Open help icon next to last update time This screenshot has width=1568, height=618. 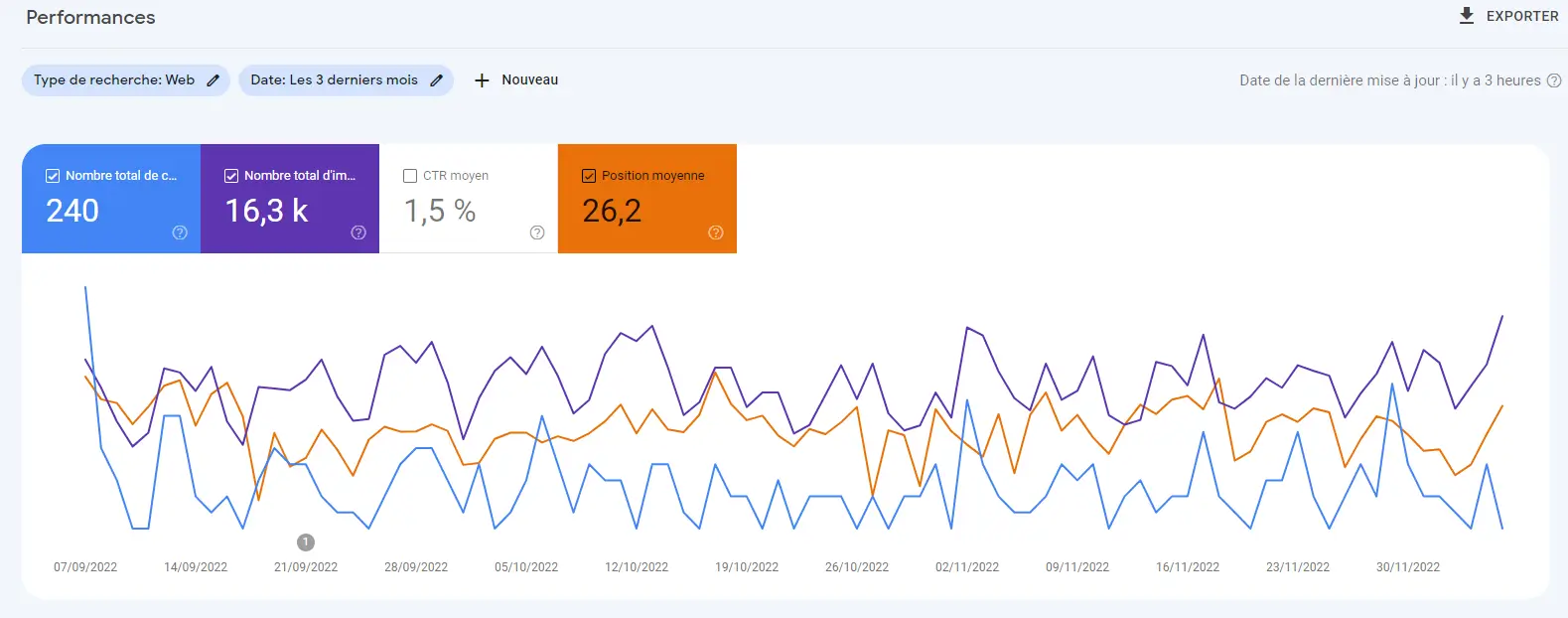click(x=1554, y=80)
